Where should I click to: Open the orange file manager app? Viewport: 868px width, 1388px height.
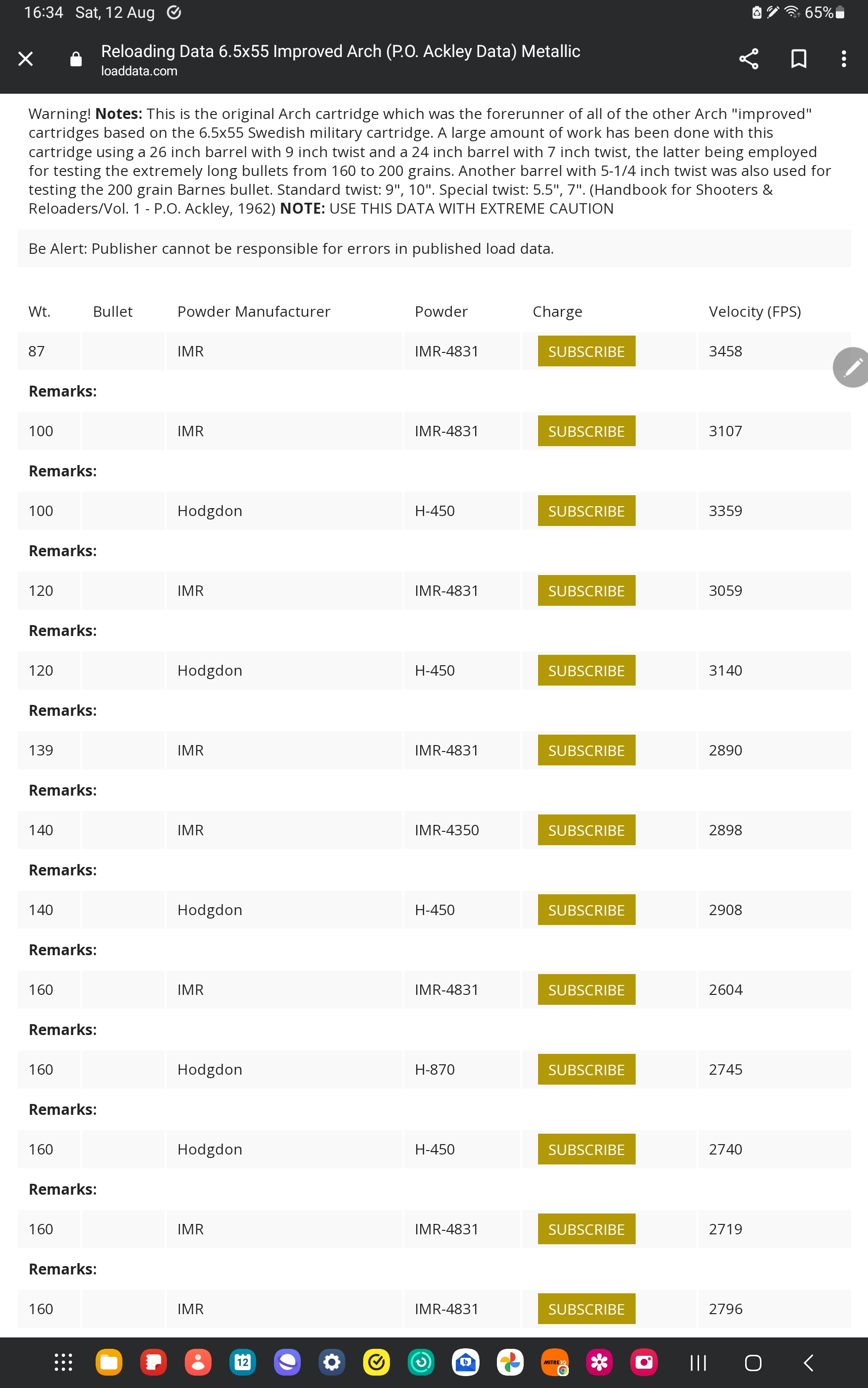[x=108, y=1362]
